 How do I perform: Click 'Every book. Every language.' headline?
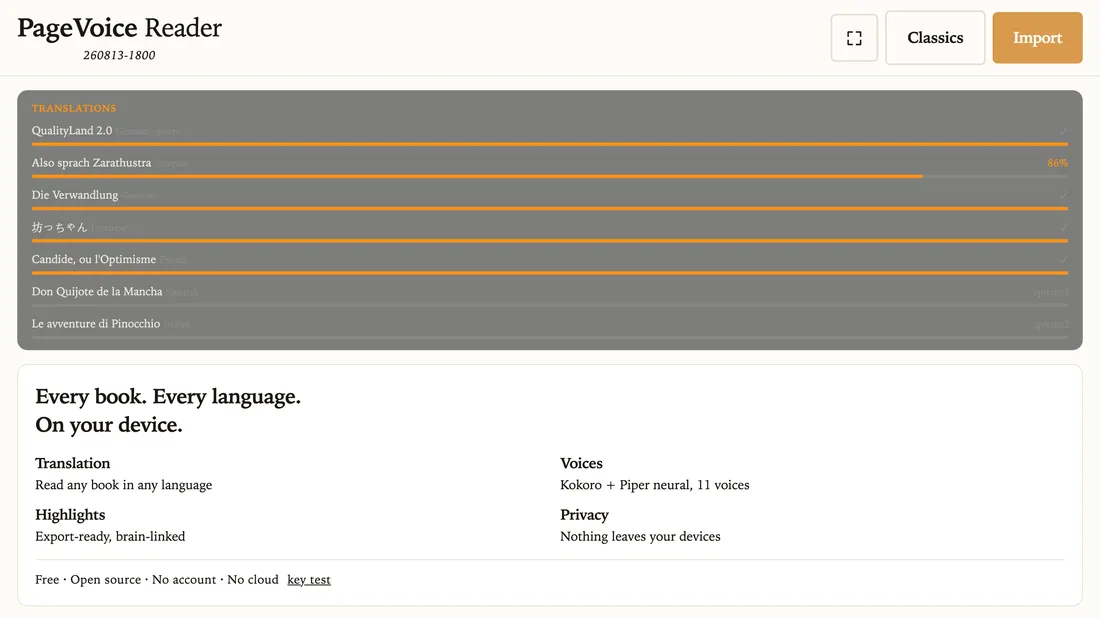coord(168,396)
